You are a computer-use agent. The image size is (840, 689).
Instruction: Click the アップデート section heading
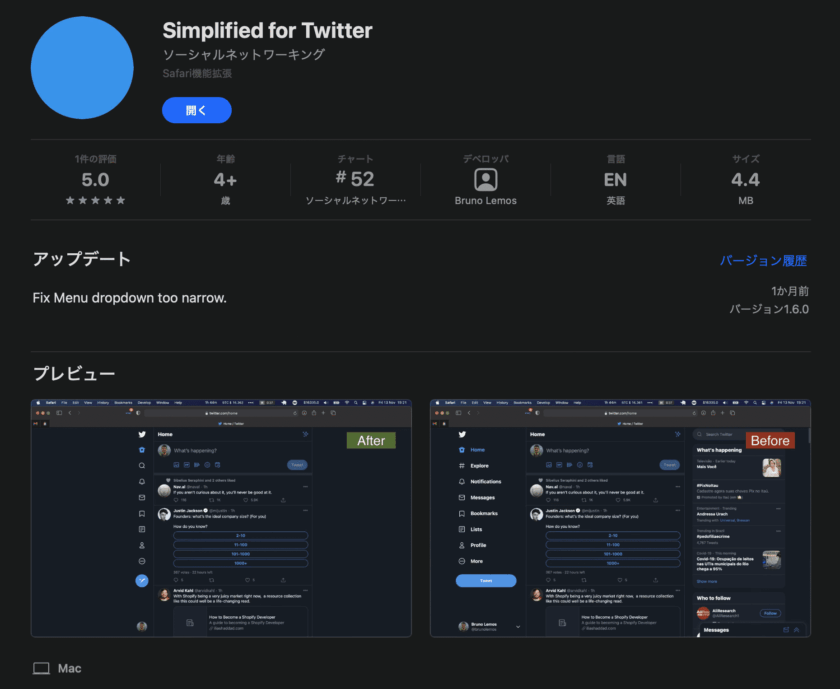pyautogui.click(x=81, y=259)
